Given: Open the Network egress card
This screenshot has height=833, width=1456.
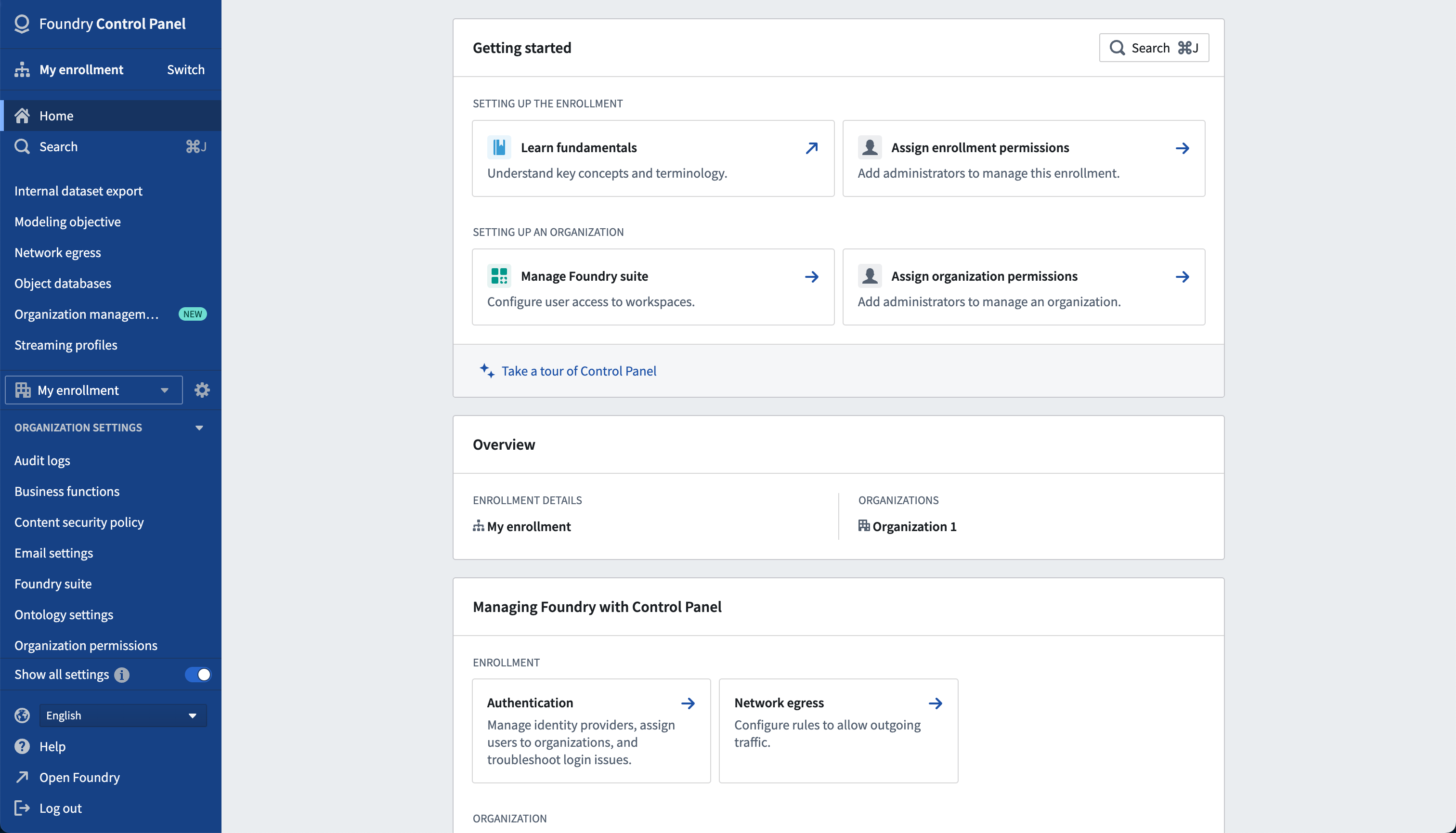Looking at the screenshot, I should [x=838, y=730].
